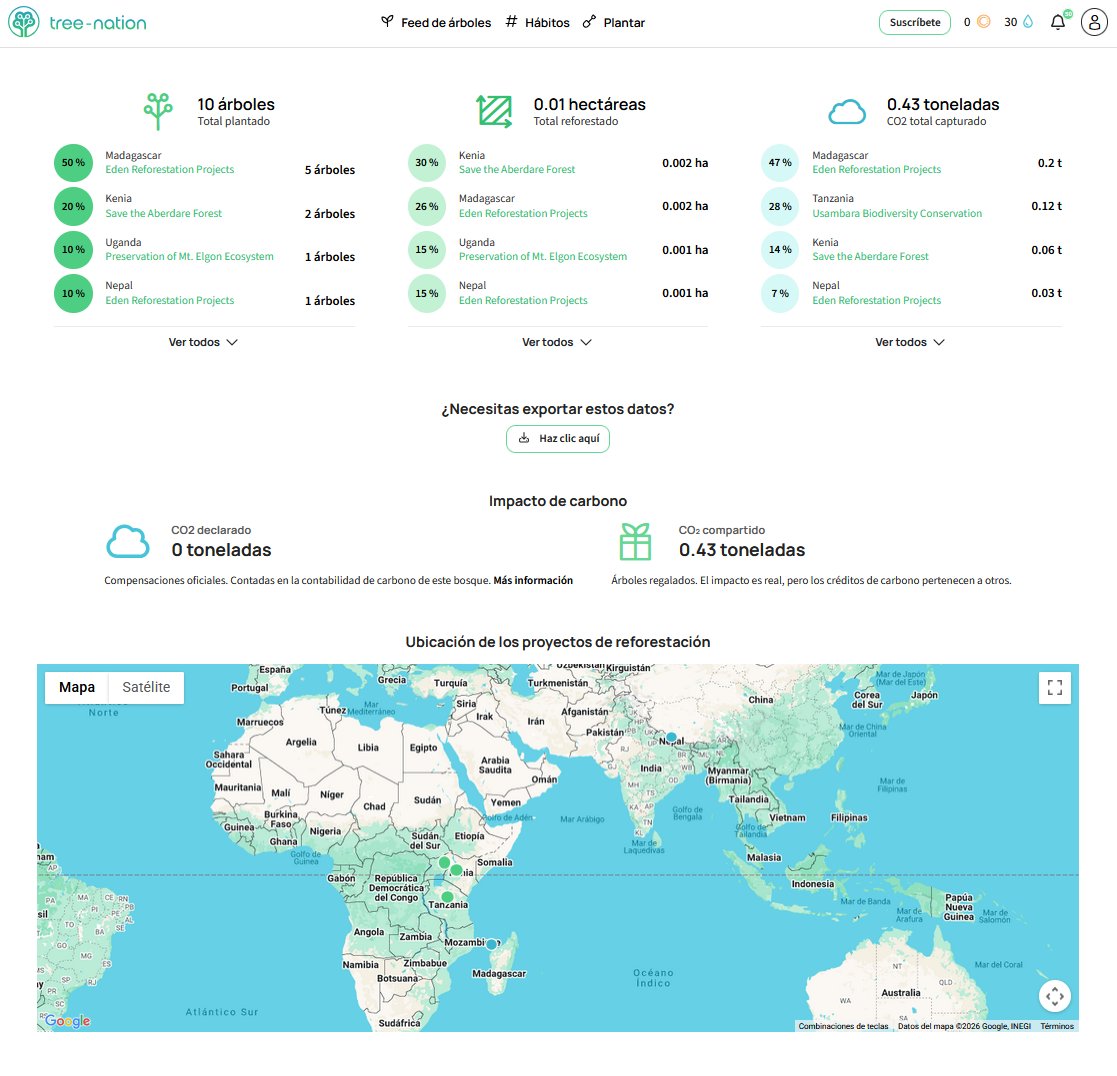1117x1076 pixels.
Task: Expand Ver todos under CO2 captured
Action: tap(910, 342)
